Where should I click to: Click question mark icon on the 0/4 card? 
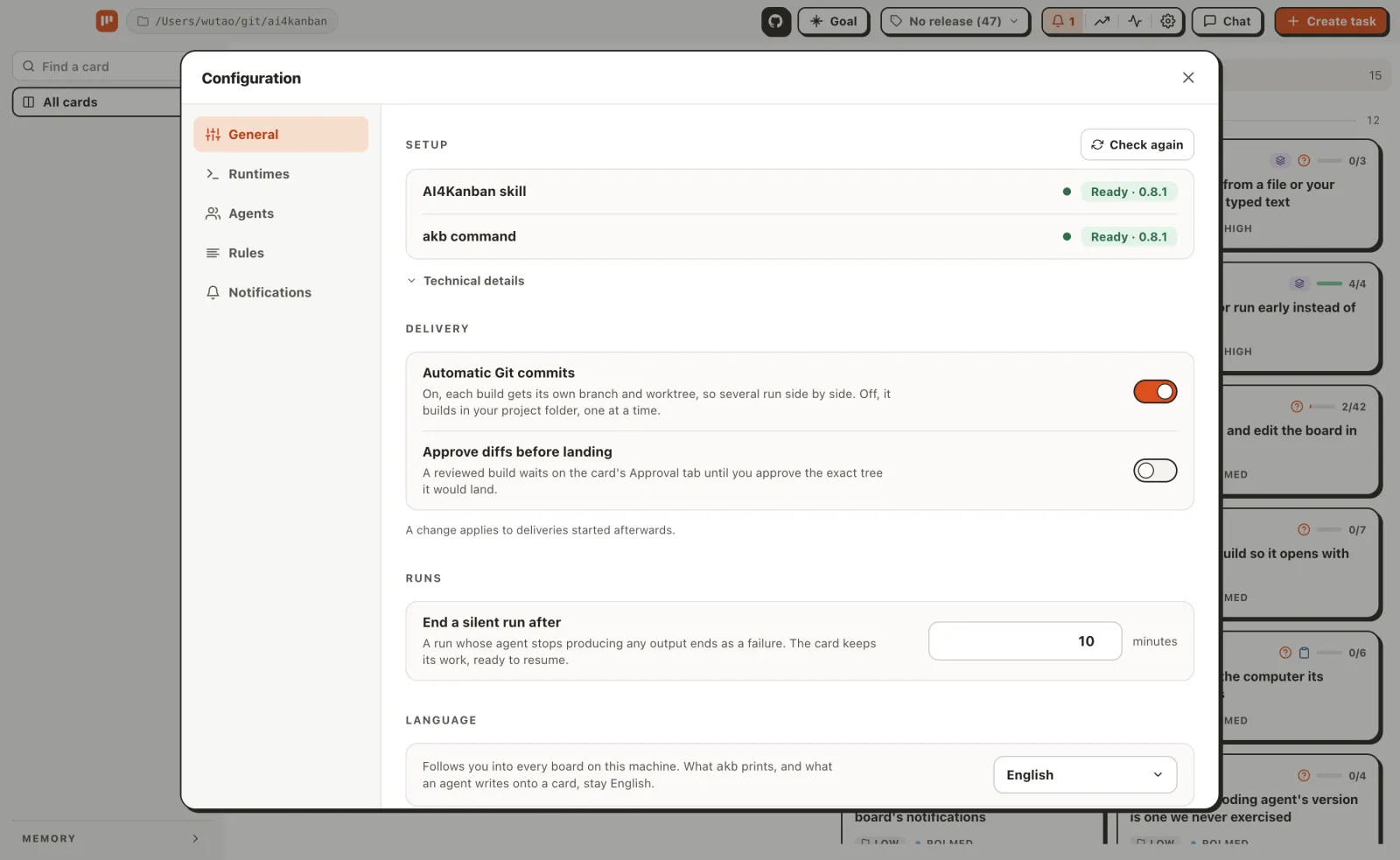pos(1304,776)
